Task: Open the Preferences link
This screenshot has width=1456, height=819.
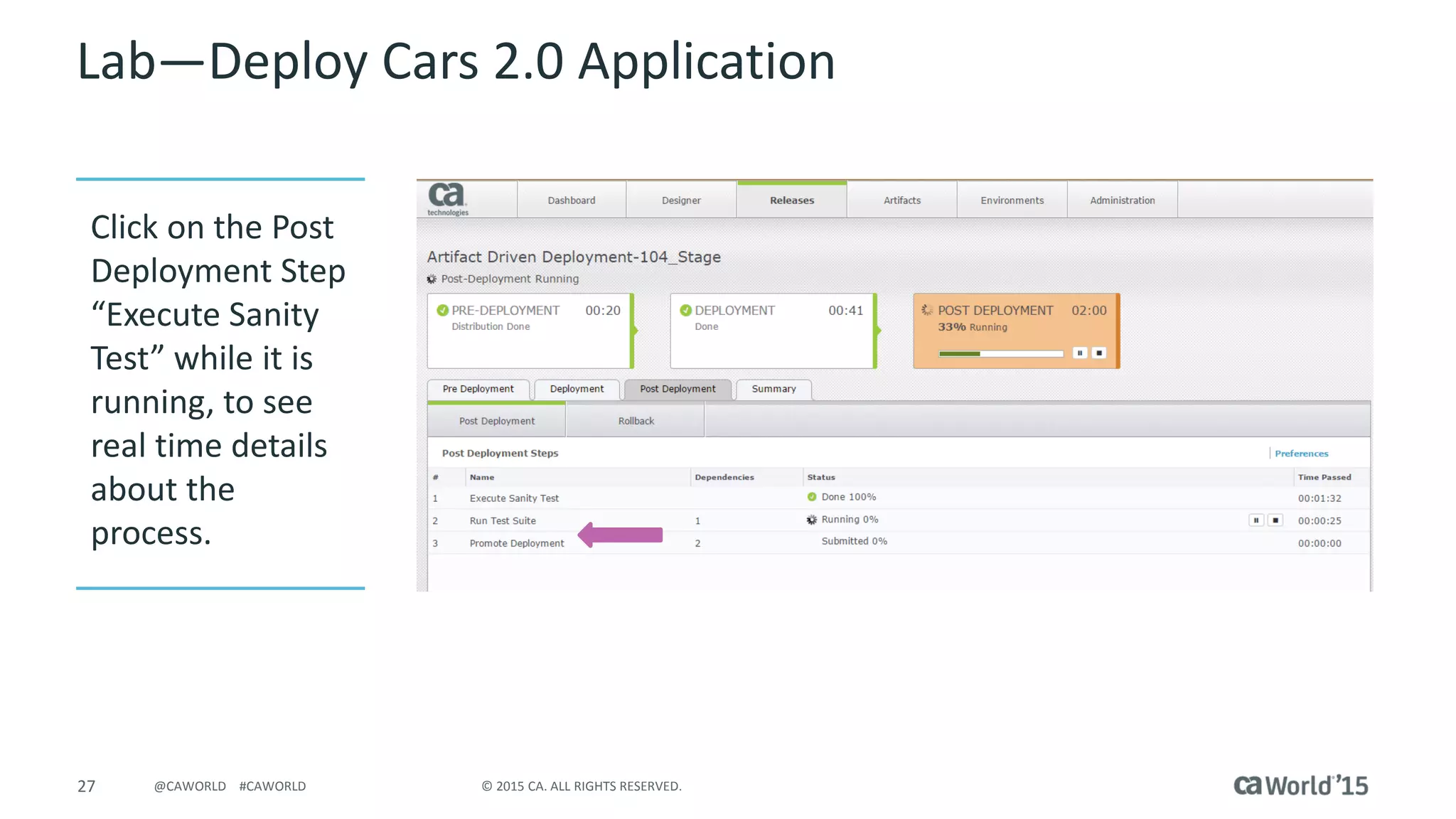Action: [1301, 454]
